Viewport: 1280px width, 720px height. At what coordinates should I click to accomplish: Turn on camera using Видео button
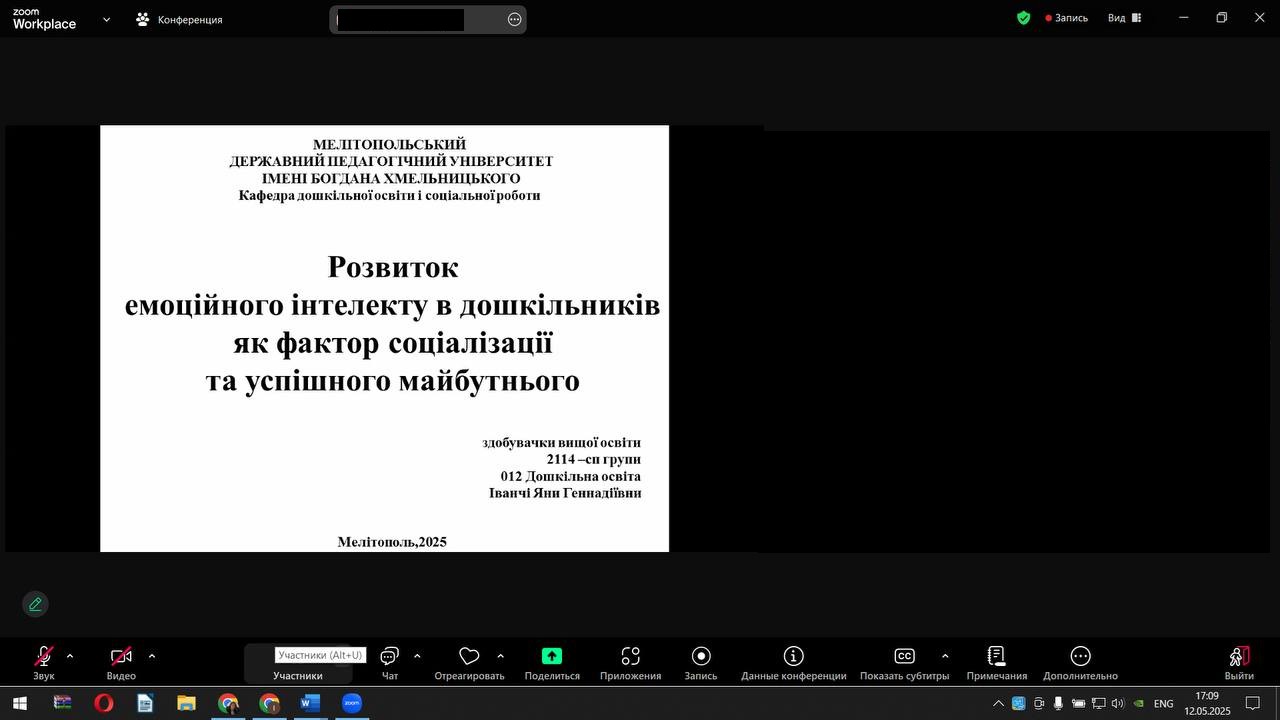(x=121, y=663)
